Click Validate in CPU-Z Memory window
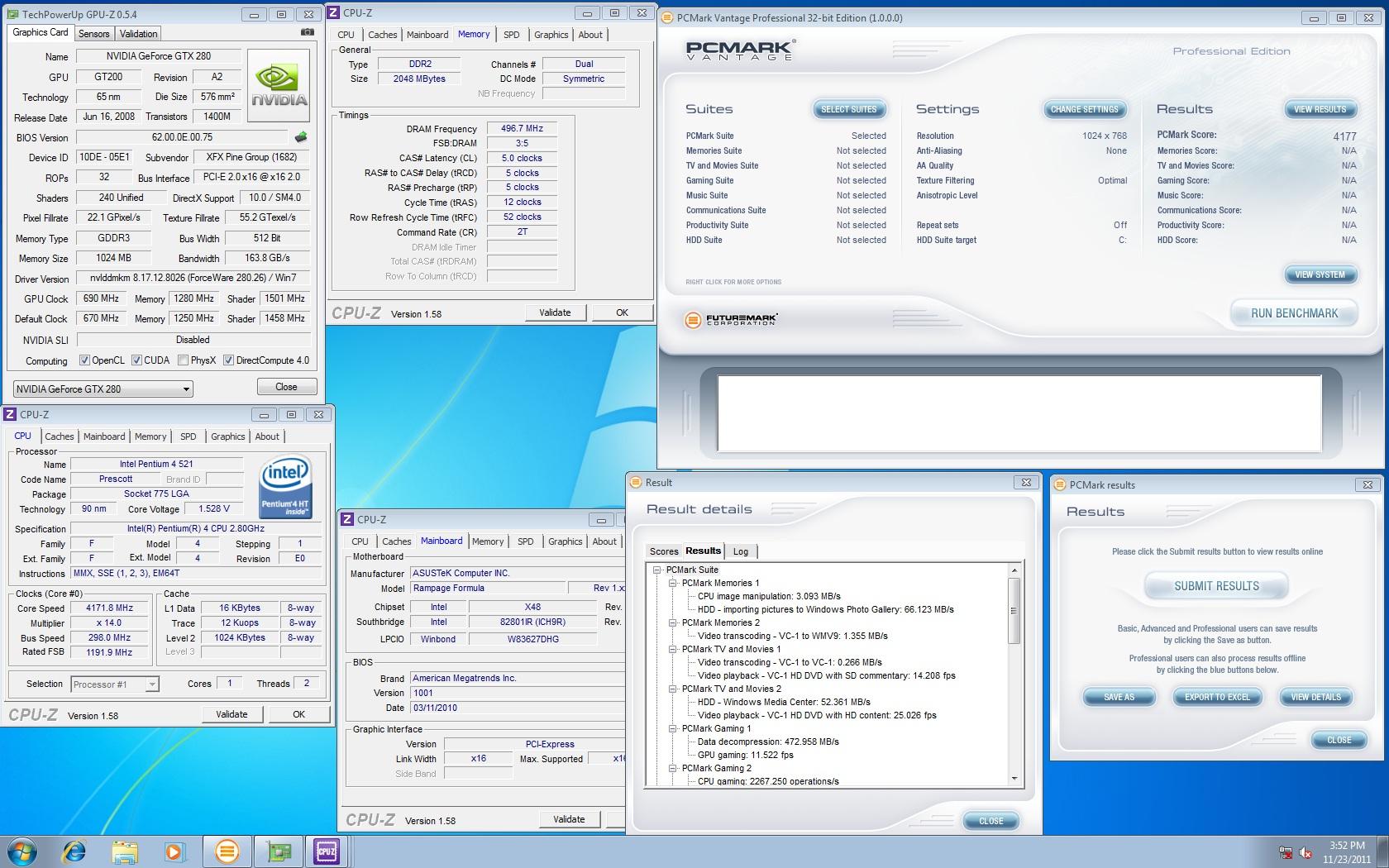1389x868 pixels. point(555,312)
